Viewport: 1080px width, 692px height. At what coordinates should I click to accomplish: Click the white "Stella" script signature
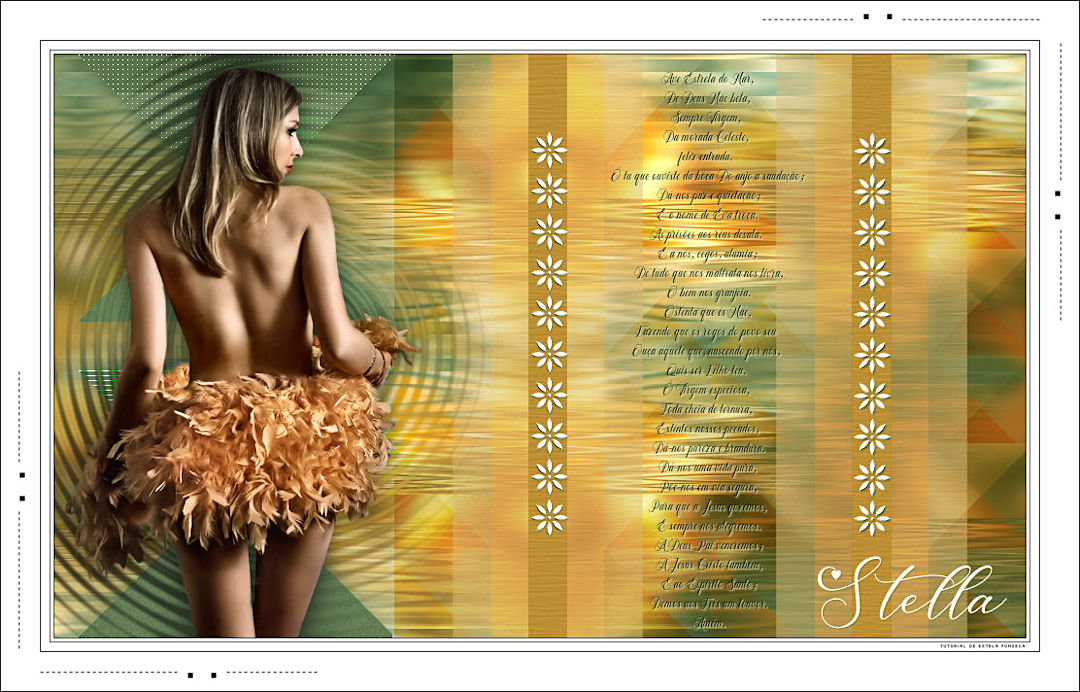(911, 593)
